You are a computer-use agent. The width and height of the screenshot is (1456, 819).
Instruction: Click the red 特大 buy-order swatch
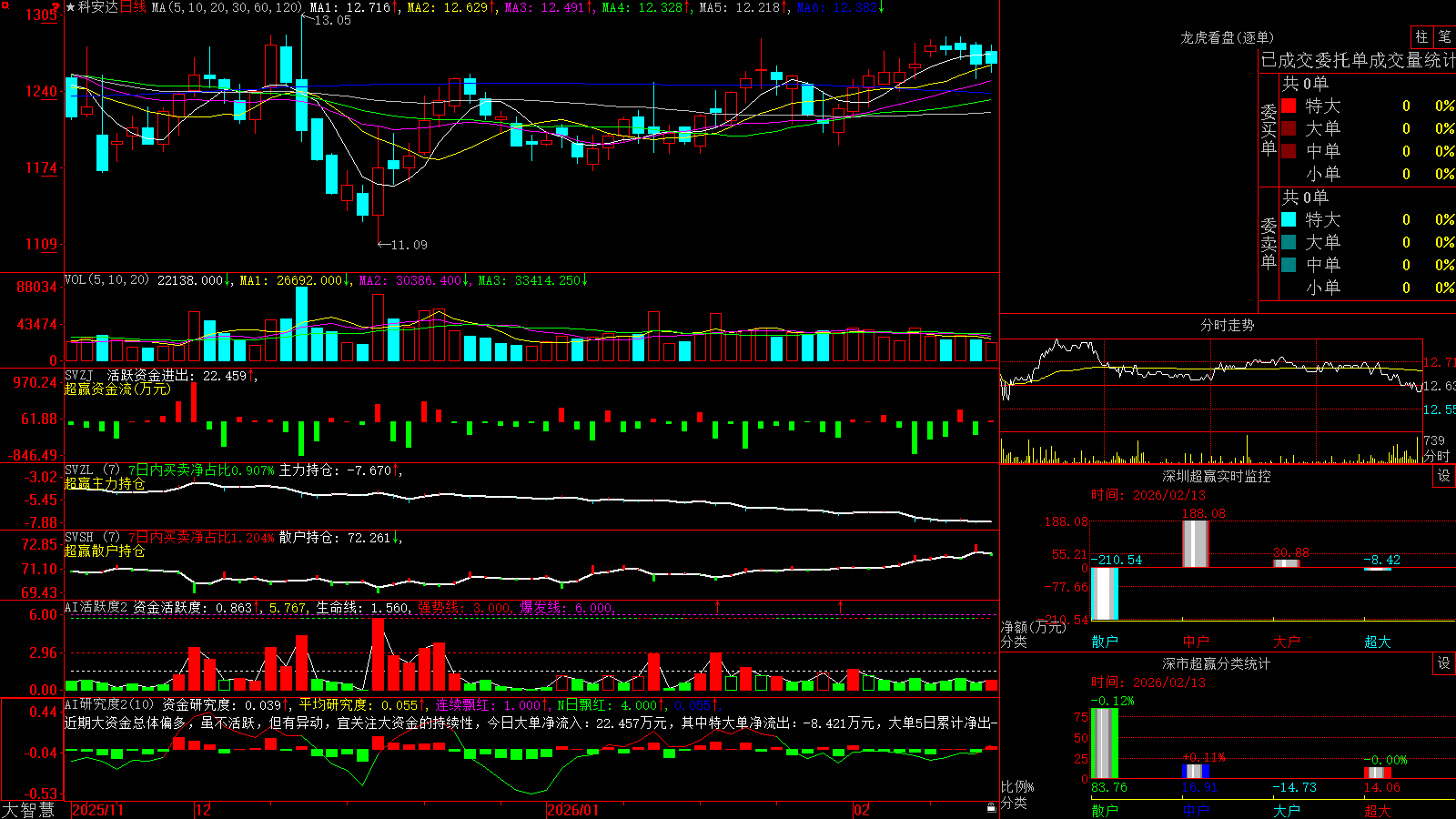[x=1289, y=106]
